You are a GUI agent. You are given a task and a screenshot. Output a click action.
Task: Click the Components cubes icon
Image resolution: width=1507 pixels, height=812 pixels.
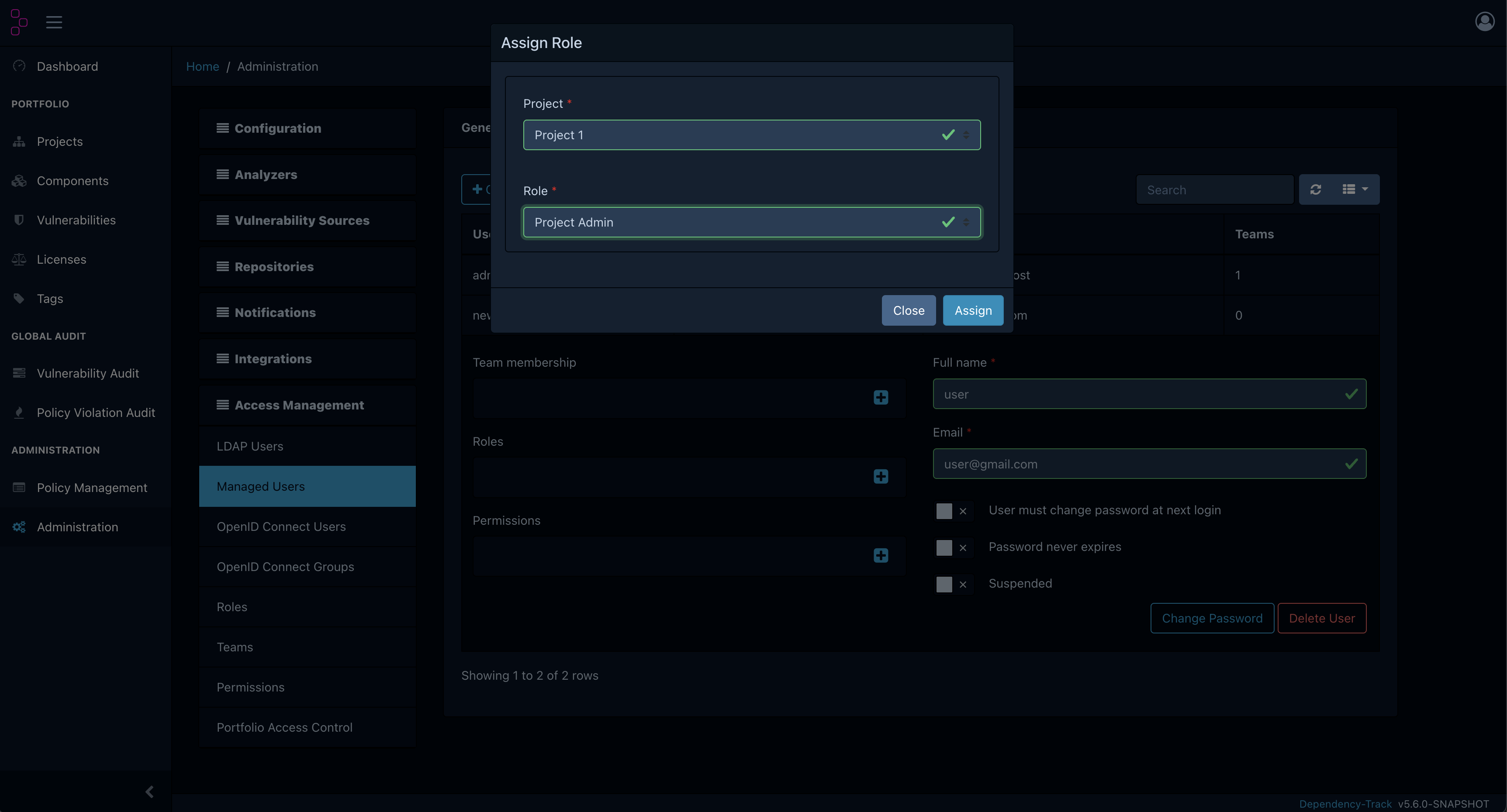[x=19, y=181]
